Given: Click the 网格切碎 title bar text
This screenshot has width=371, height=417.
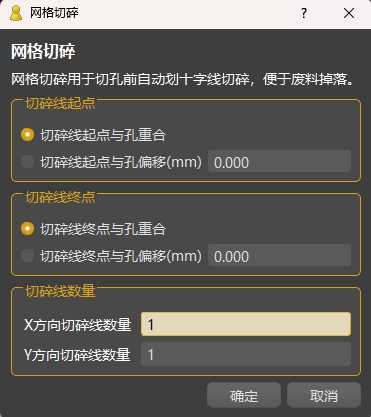Looking at the screenshot, I should coord(54,13).
